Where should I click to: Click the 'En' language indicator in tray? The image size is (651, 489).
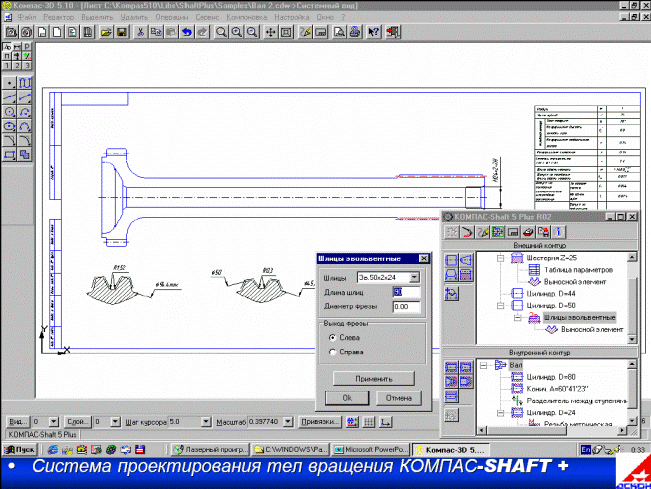pos(586,450)
